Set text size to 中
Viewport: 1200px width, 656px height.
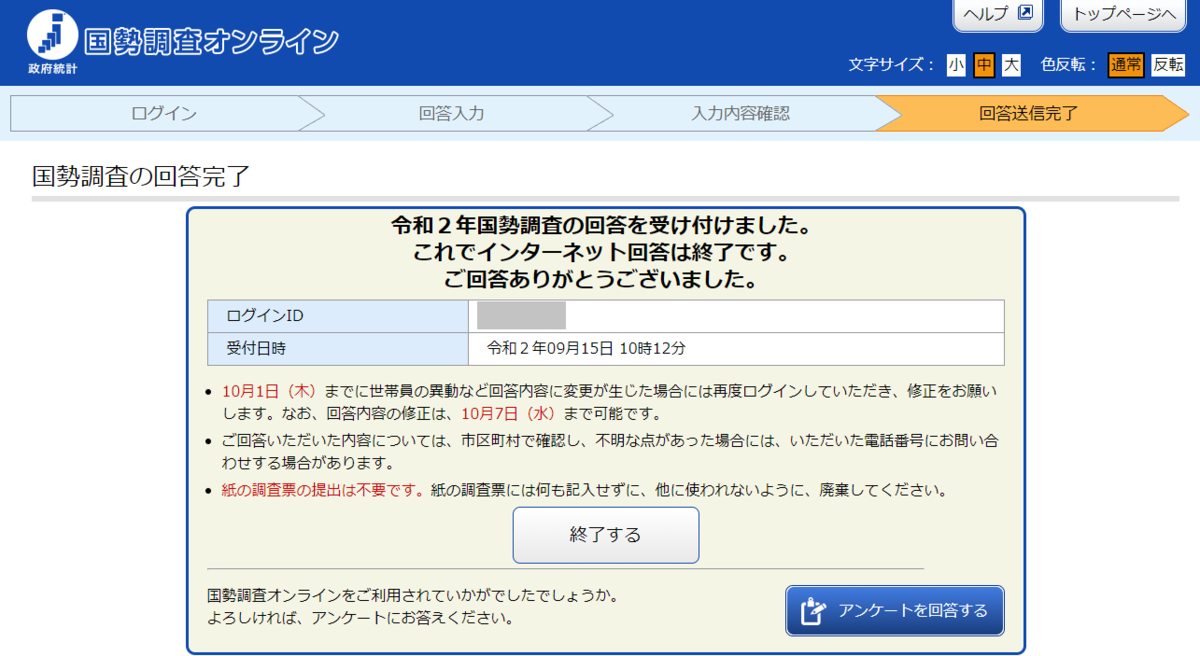(984, 65)
